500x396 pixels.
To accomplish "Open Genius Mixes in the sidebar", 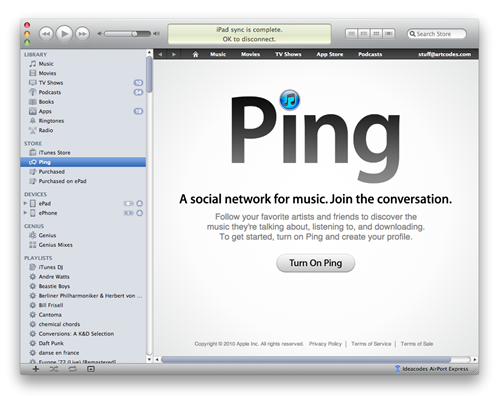I will (83, 245).
